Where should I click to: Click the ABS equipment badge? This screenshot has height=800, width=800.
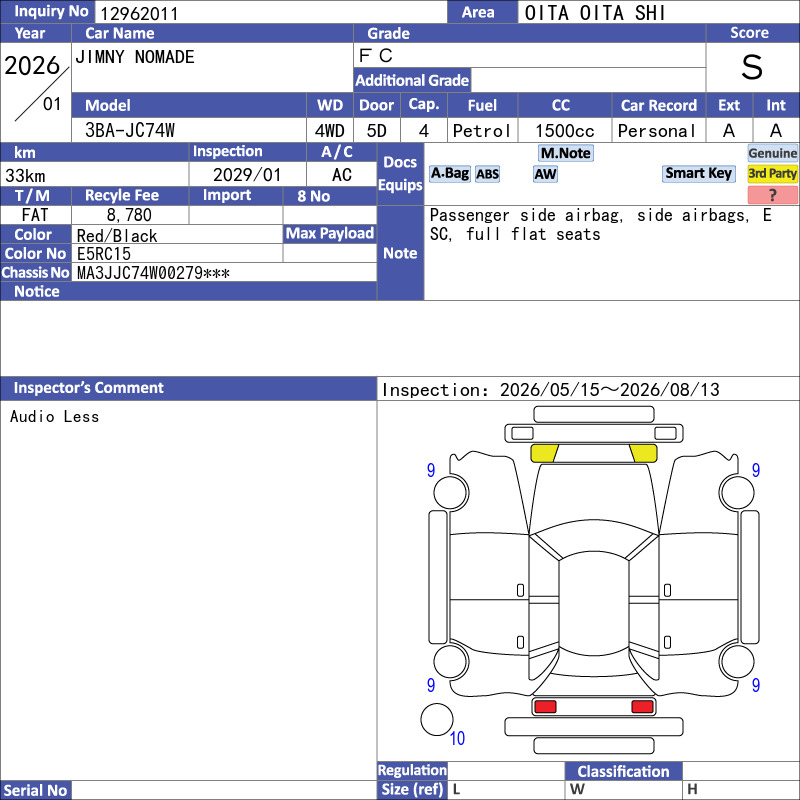tap(487, 174)
